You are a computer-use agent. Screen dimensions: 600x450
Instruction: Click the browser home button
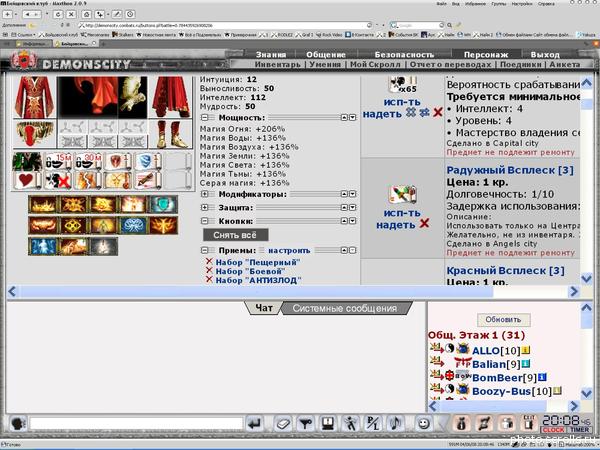[x=86, y=15]
